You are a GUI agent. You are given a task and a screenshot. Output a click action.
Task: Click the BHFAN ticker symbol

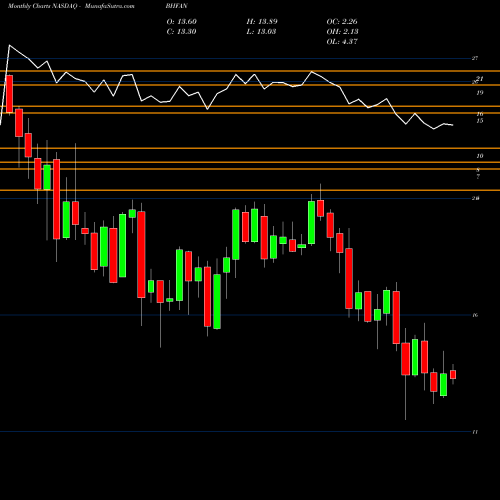177,6
